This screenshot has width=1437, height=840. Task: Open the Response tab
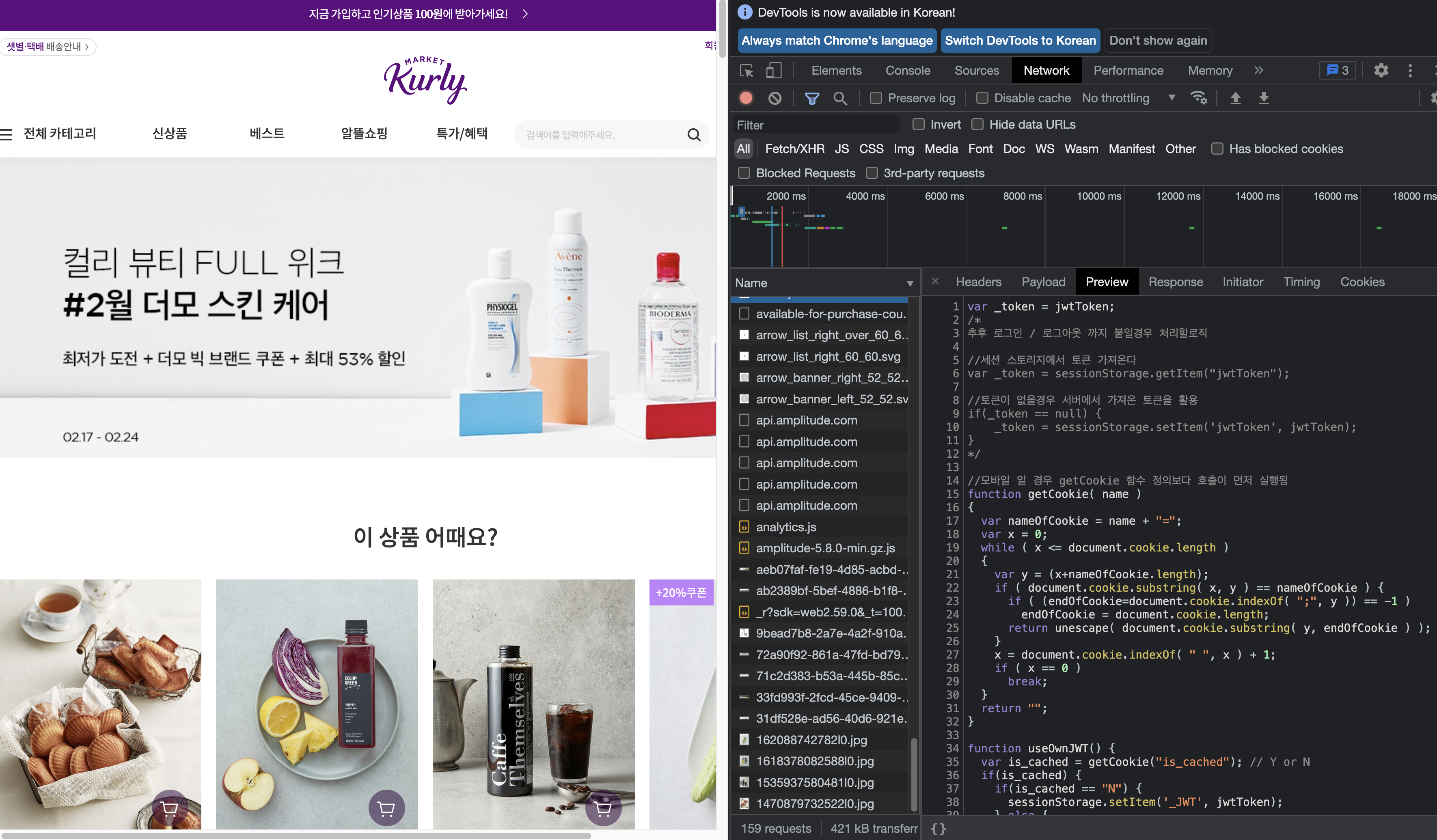click(1175, 282)
